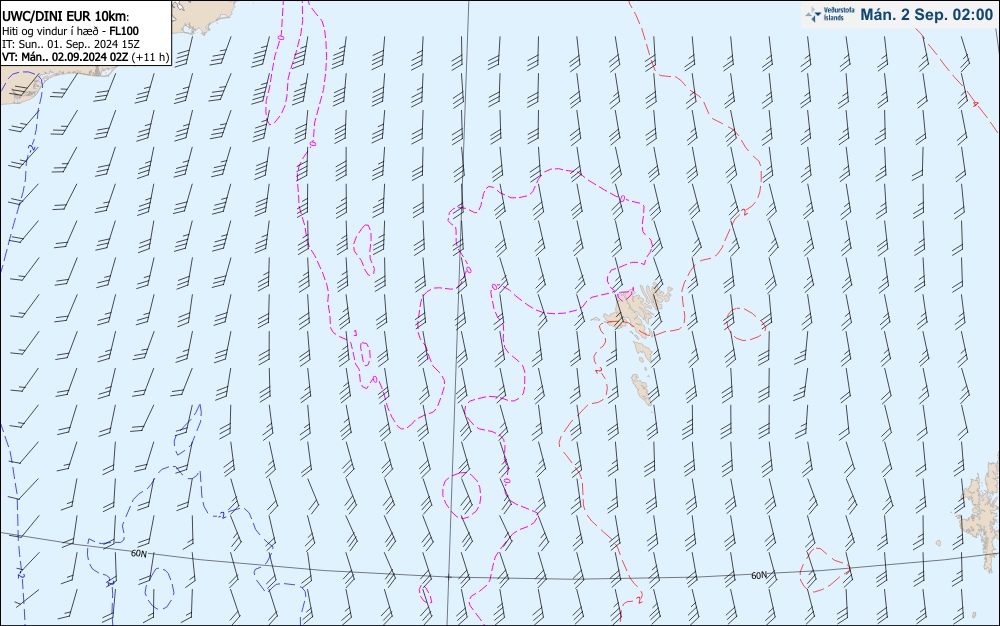Screen dimensions: 1000x626
Task: Select the 'Mán. 2 Sep. 02:00' timestamp
Action: click(x=927, y=15)
